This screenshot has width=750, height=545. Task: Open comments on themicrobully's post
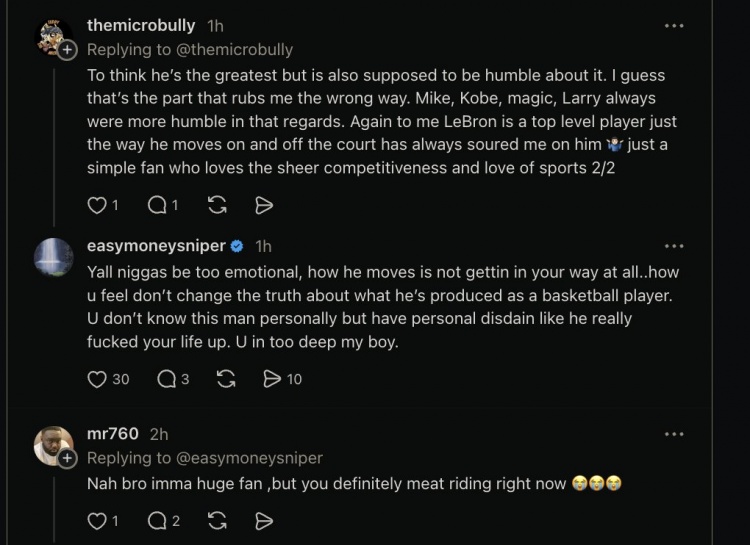coord(157,205)
